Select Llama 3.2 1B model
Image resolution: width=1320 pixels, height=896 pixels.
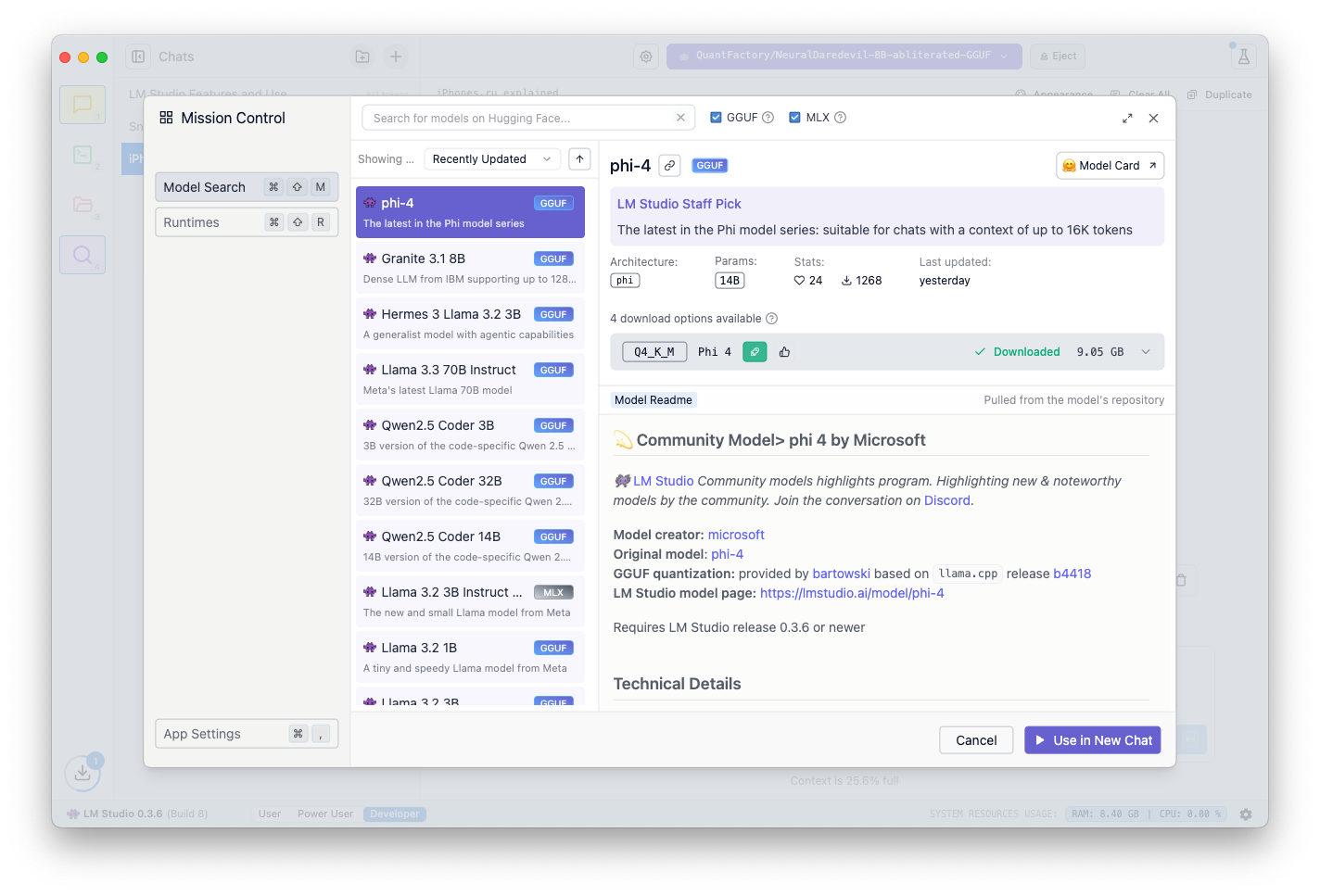coord(470,657)
